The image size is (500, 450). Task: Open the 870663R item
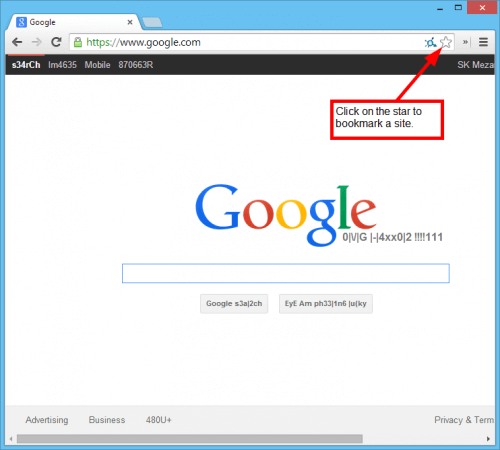tap(136, 65)
